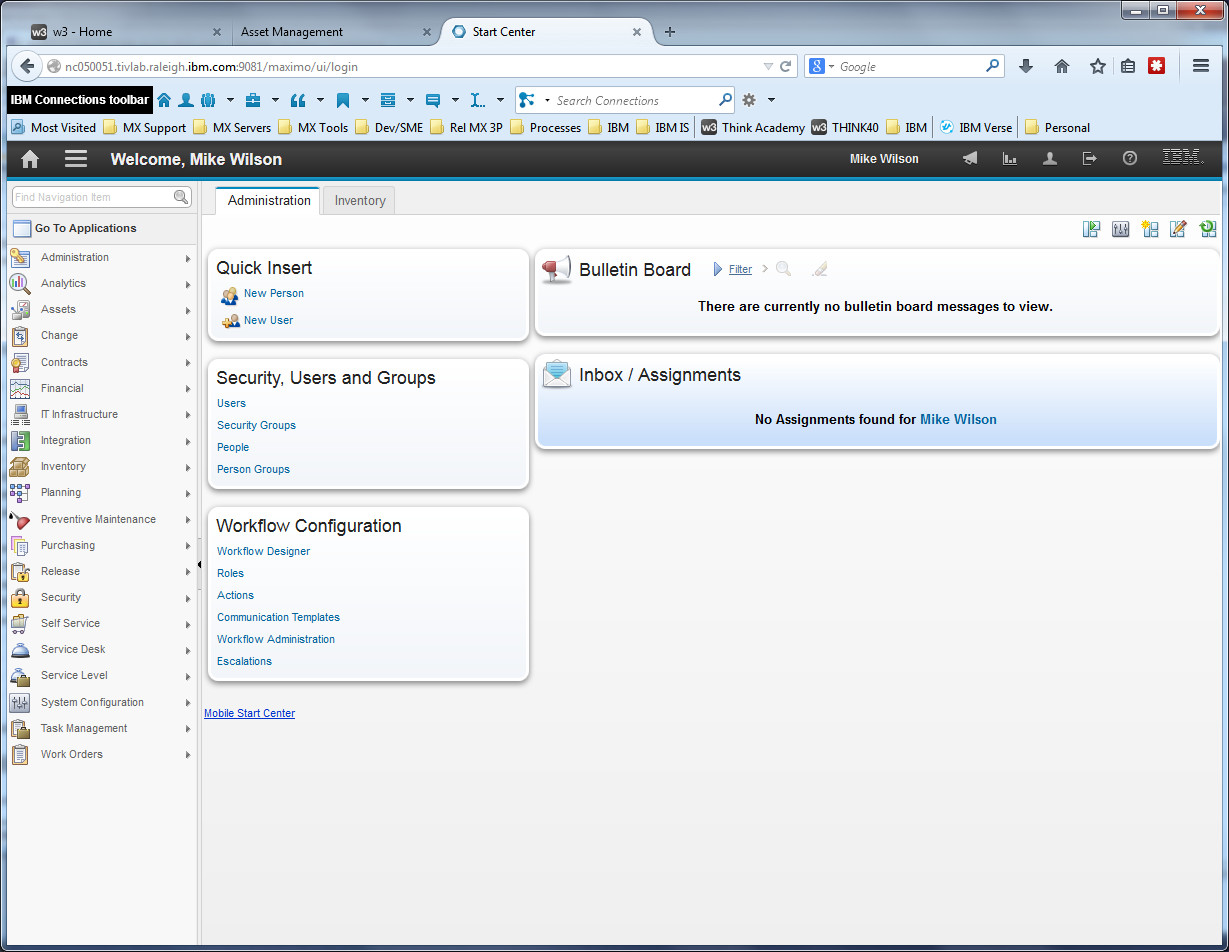Open the hamburger navigation menu beside Welcome
Image resolution: width=1229 pixels, height=952 pixels.
pyautogui.click(x=76, y=159)
